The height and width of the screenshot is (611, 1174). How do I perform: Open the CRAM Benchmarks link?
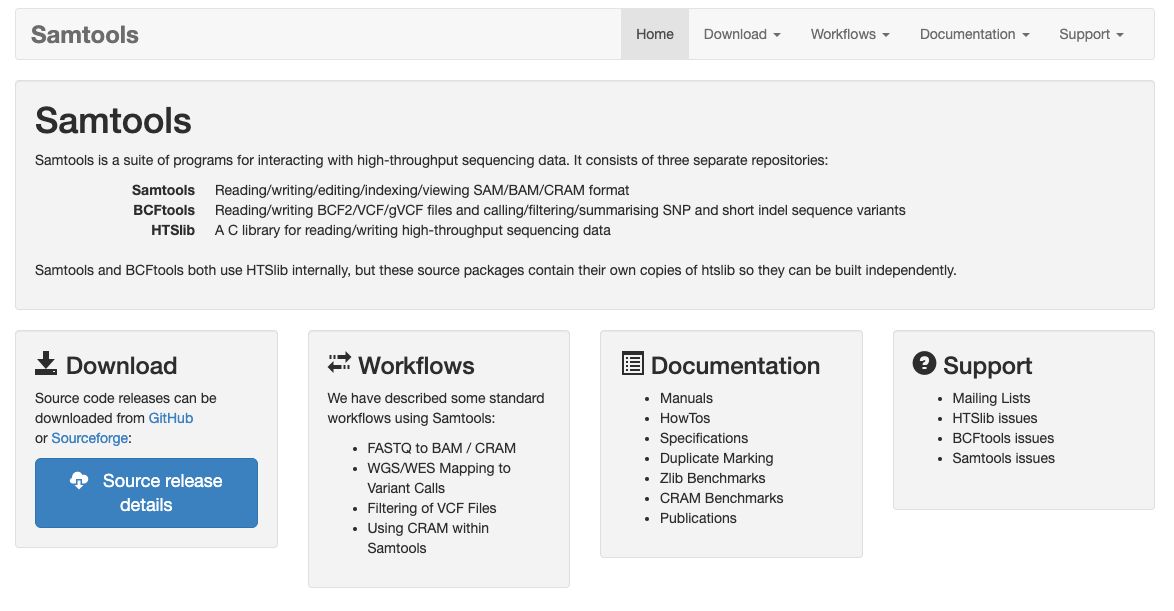[x=721, y=498]
